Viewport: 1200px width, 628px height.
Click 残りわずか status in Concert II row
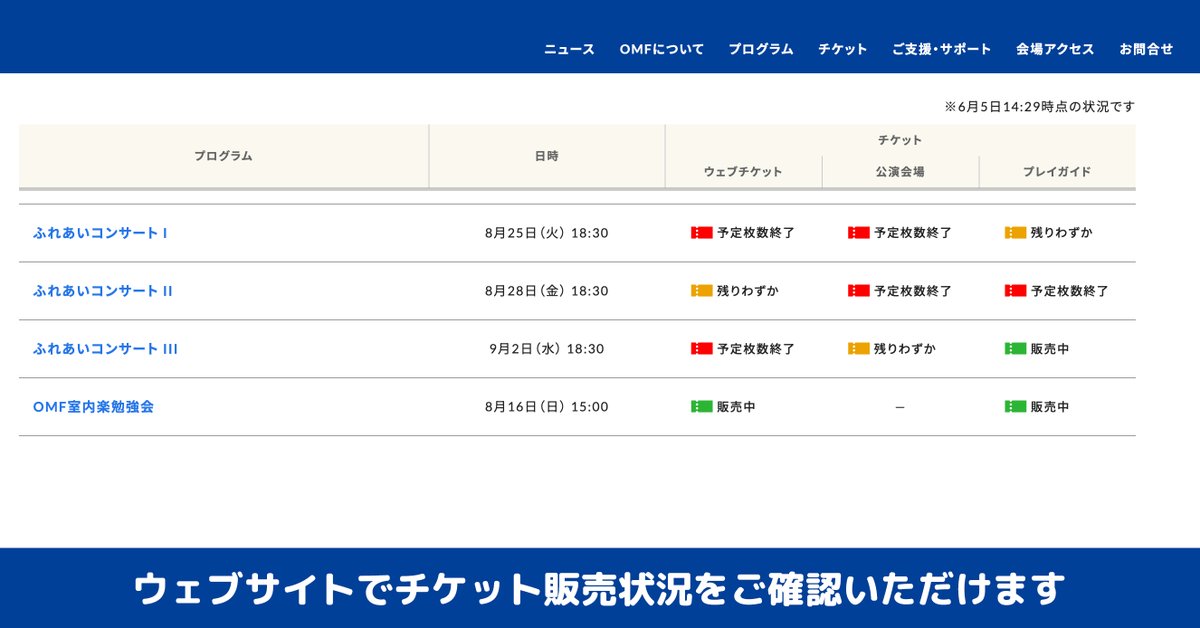coord(747,291)
